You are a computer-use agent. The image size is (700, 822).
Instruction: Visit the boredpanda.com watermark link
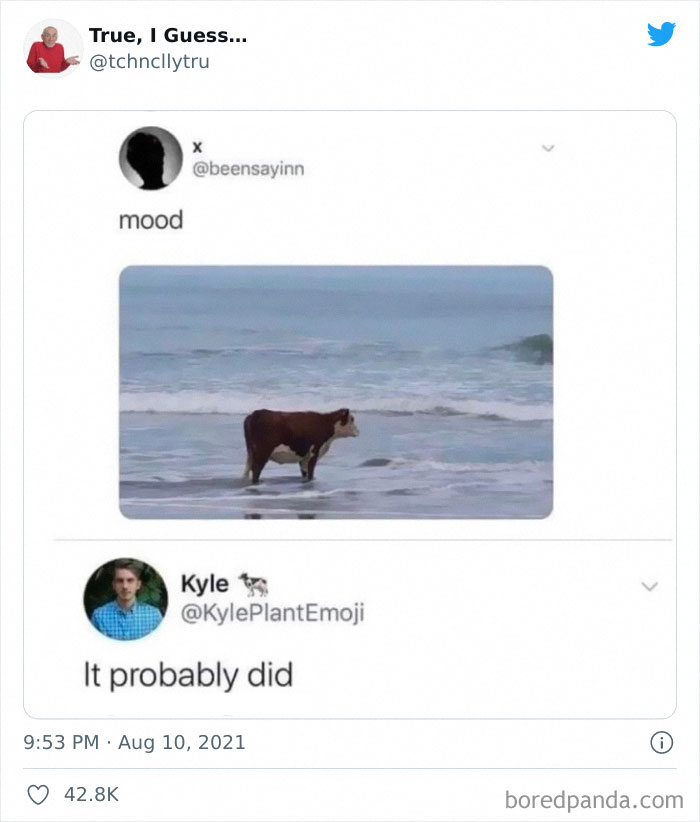pyautogui.click(x=594, y=801)
